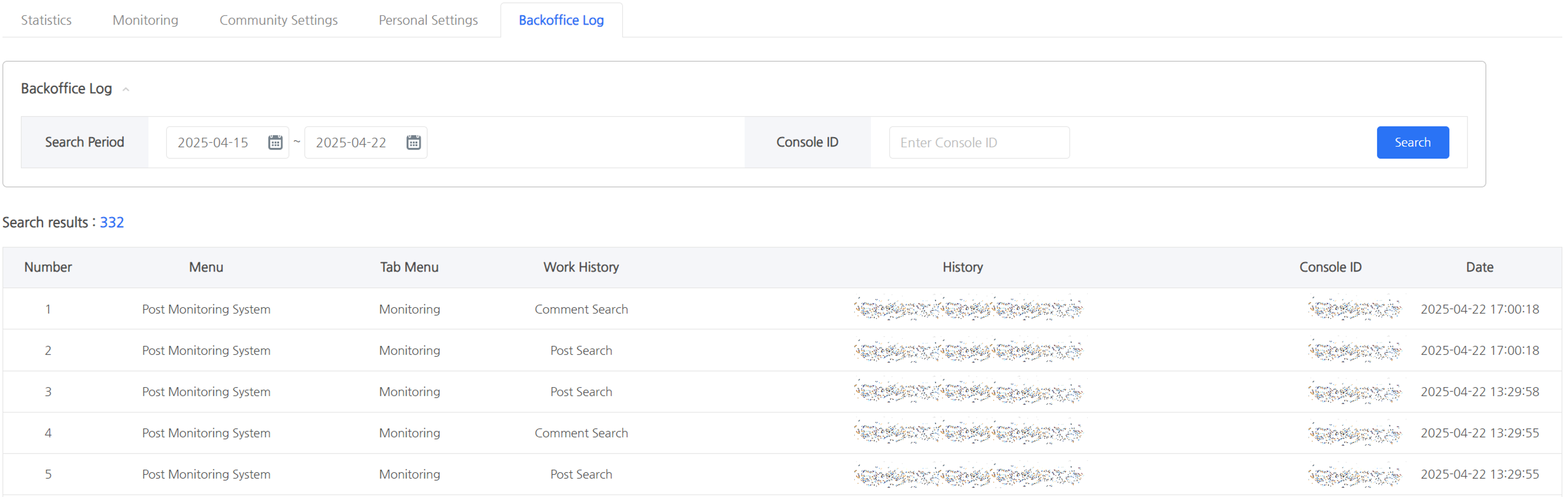The image size is (1568, 497).
Task: Open the start date calendar icon
Action: coord(275,143)
